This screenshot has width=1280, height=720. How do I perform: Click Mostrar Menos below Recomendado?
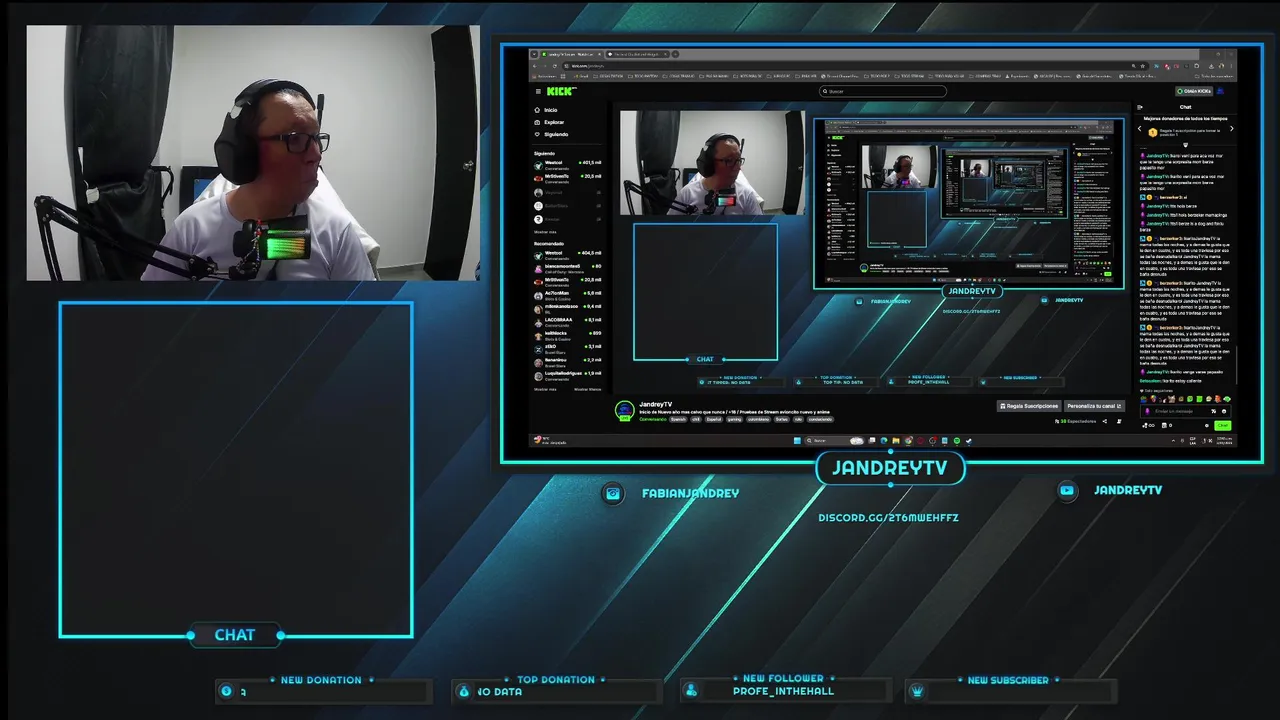(588, 389)
